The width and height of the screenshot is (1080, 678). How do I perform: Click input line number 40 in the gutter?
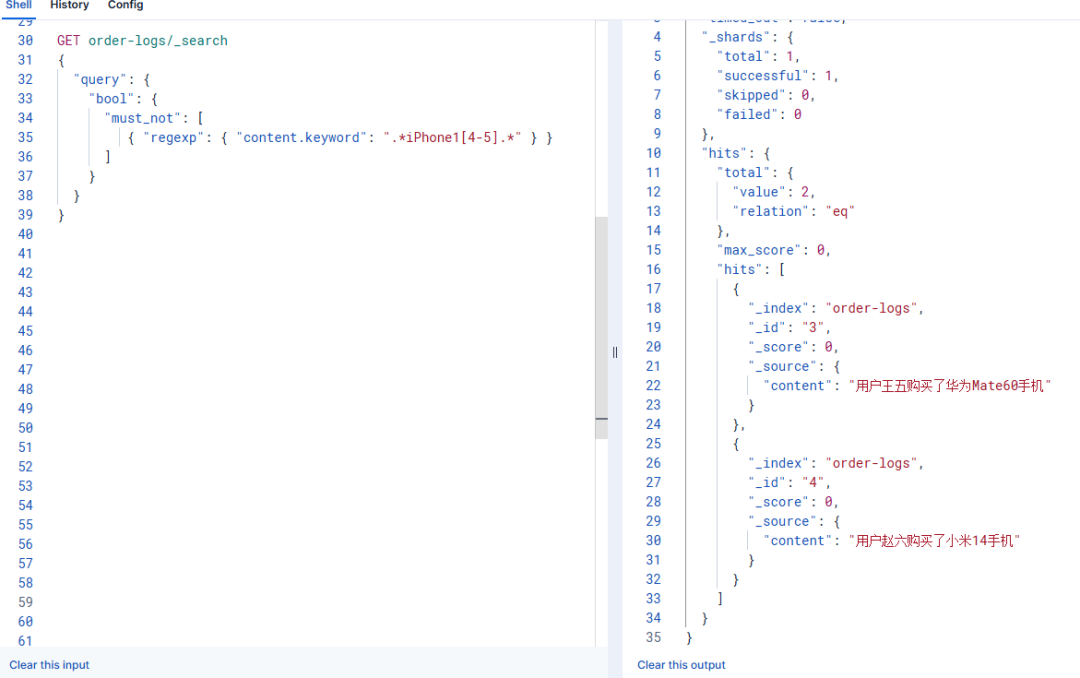pyautogui.click(x=25, y=234)
